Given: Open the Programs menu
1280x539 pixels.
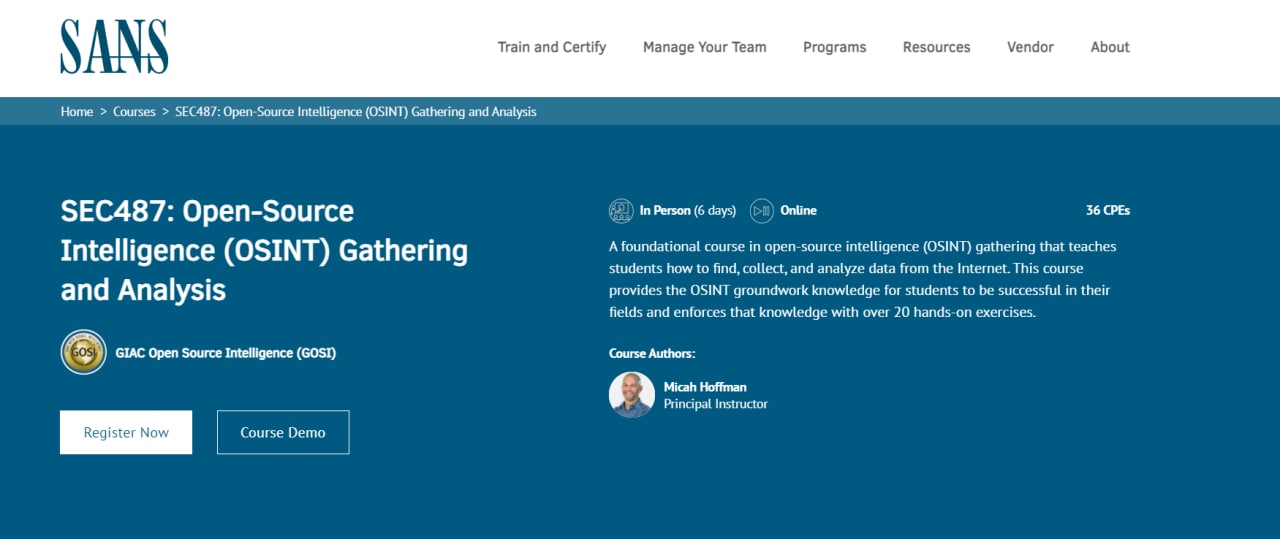Looking at the screenshot, I should point(835,47).
